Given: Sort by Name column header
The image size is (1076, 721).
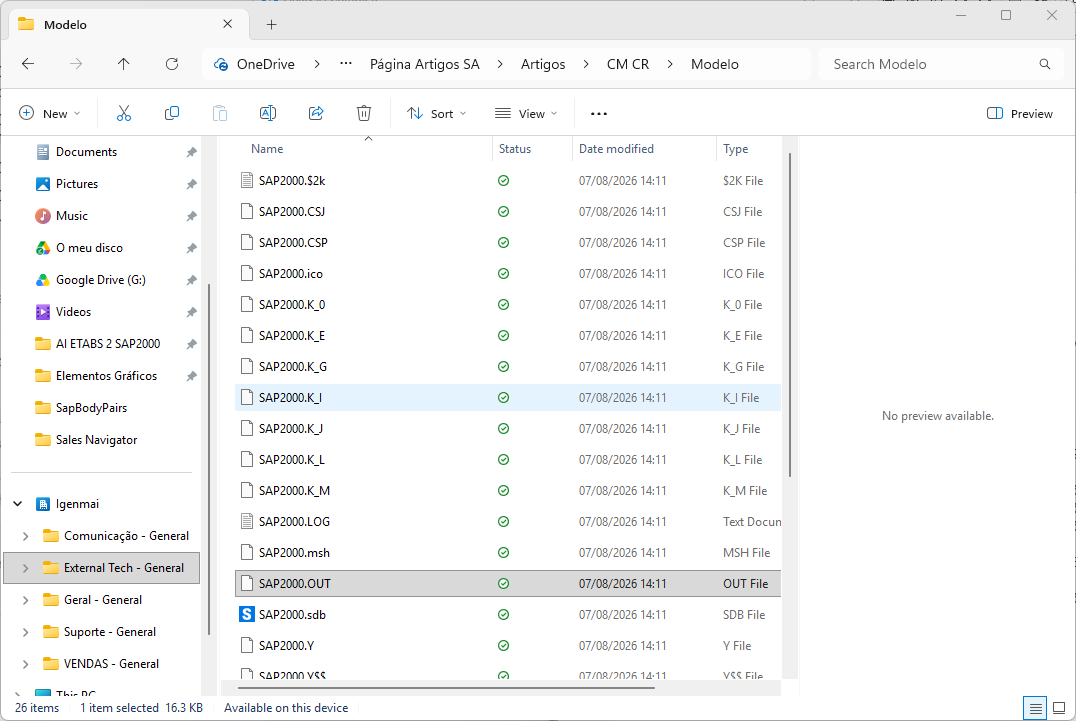Looking at the screenshot, I should coord(267,149).
